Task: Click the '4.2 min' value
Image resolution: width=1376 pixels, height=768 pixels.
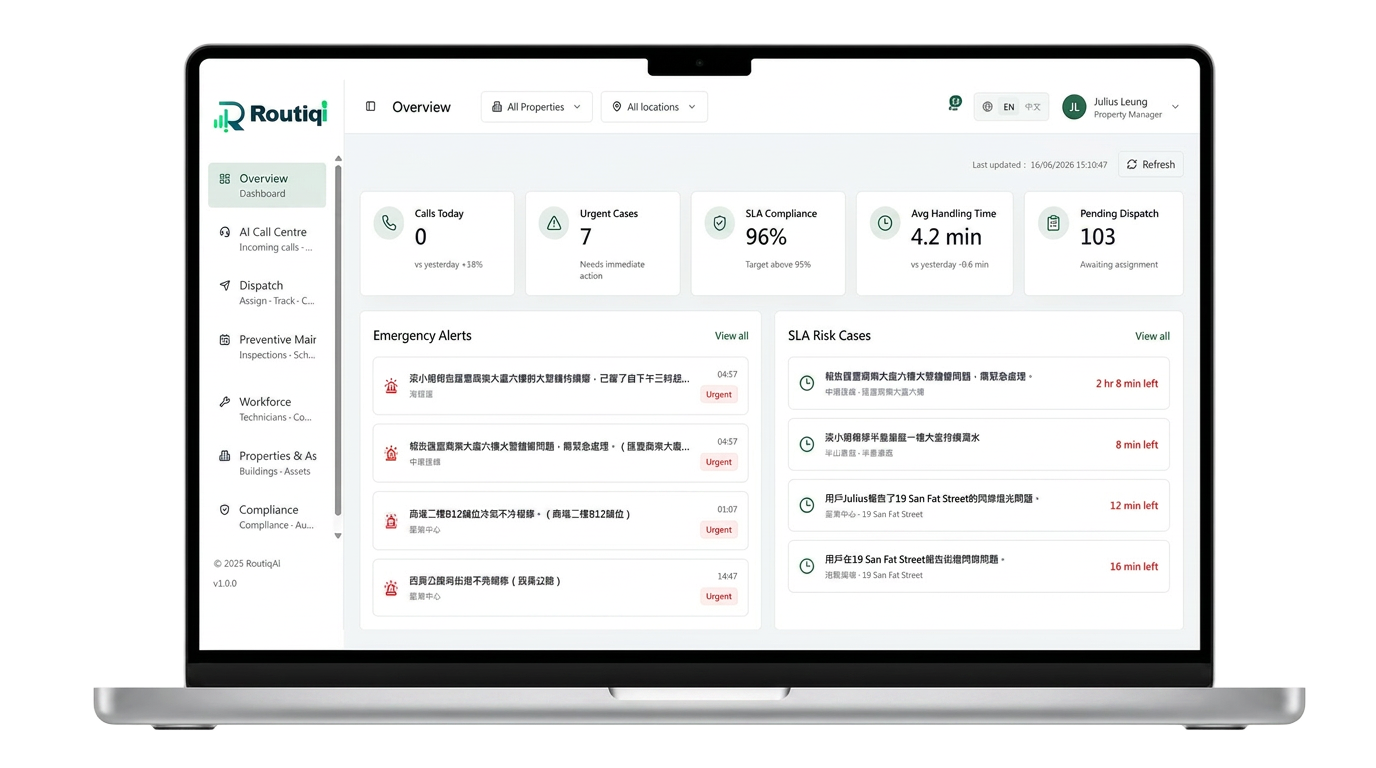Action: coord(946,237)
